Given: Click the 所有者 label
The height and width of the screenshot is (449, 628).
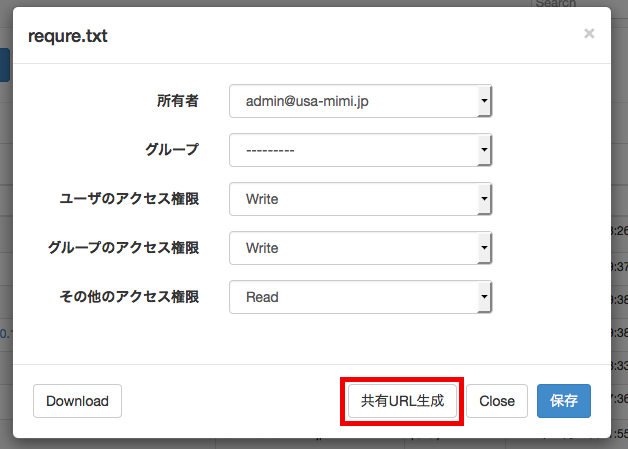Looking at the screenshot, I should pos(178,101).
